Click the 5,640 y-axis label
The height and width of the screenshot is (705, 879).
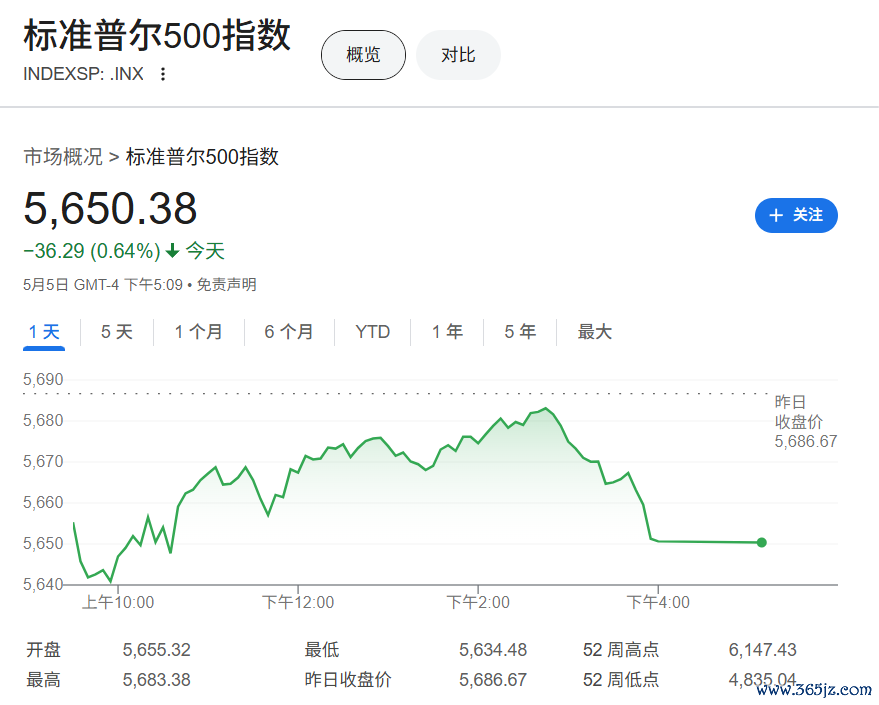[43, 585]
